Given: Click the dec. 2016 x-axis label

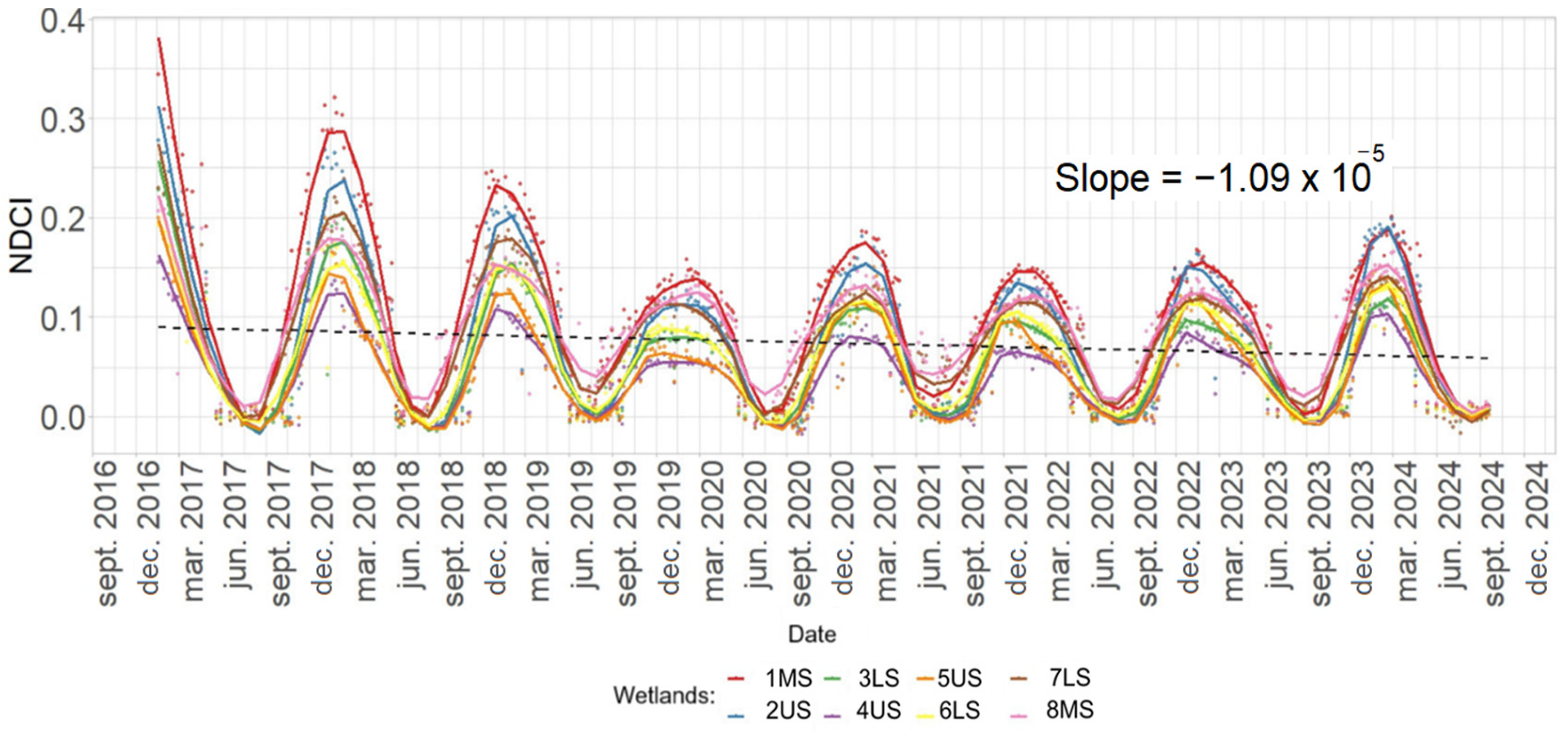Looking at the screenshot, I should pos(150,527).
